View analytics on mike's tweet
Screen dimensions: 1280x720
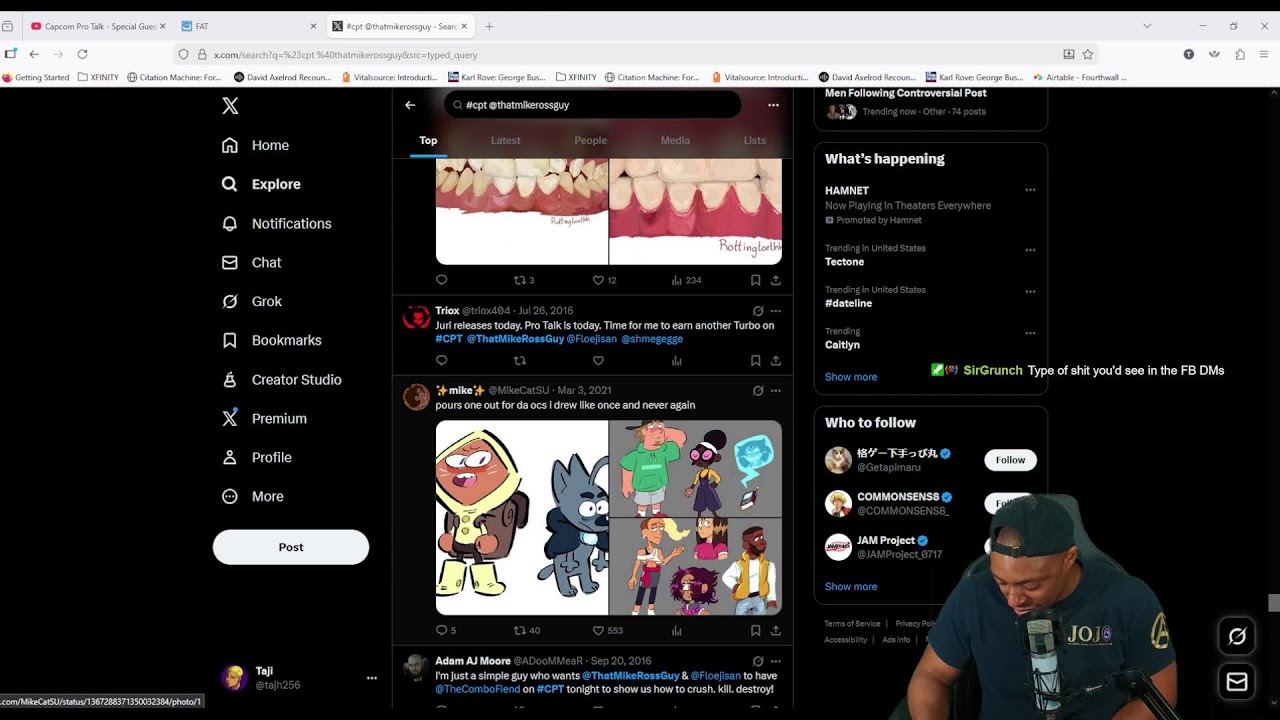click(x=677, y=631)
